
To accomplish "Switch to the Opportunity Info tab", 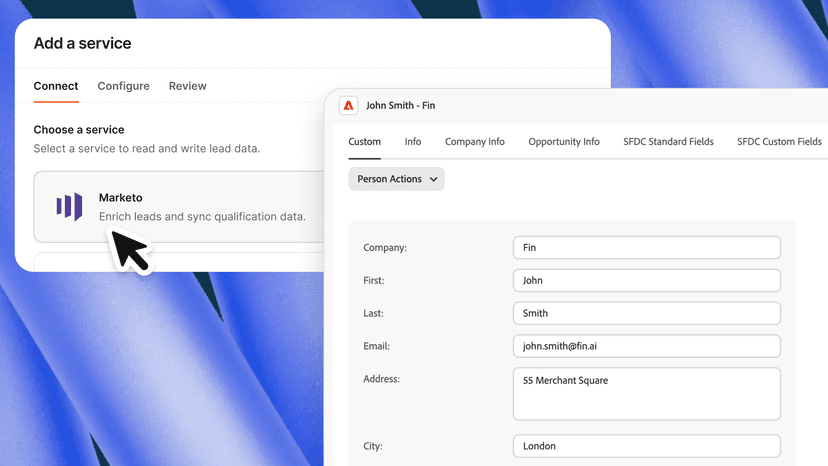I will (564, 142).
